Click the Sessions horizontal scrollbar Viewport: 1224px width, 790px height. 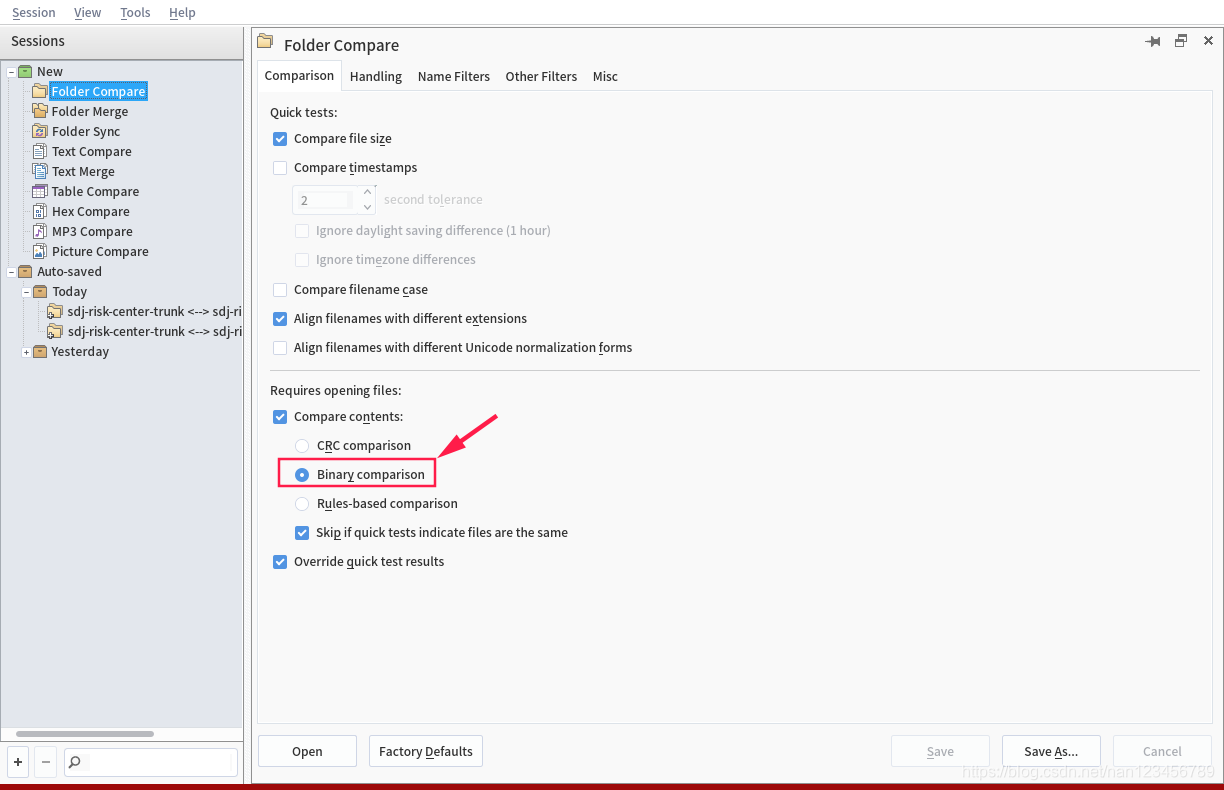(85, 734)
